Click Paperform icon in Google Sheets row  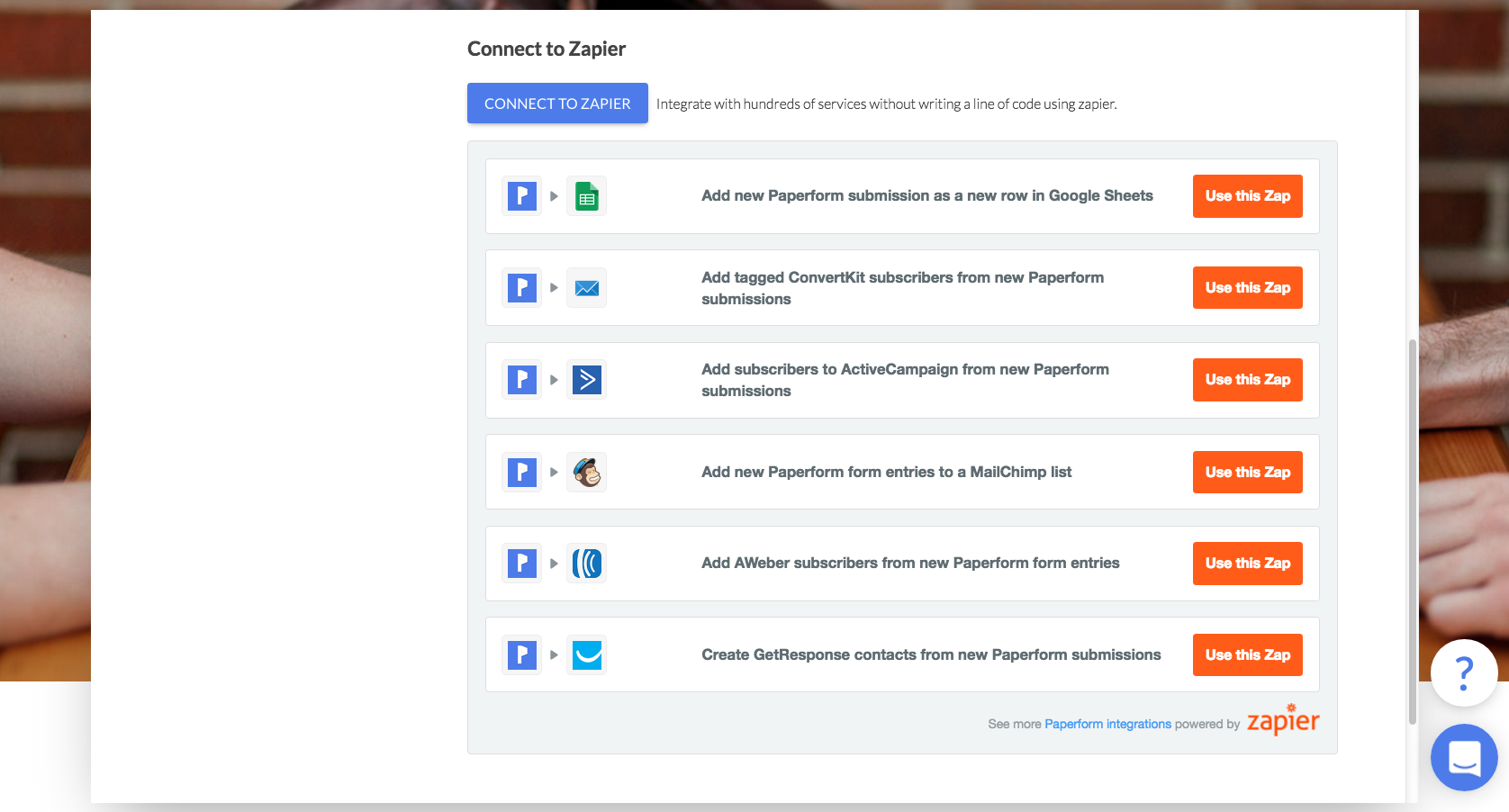[521, 196]
